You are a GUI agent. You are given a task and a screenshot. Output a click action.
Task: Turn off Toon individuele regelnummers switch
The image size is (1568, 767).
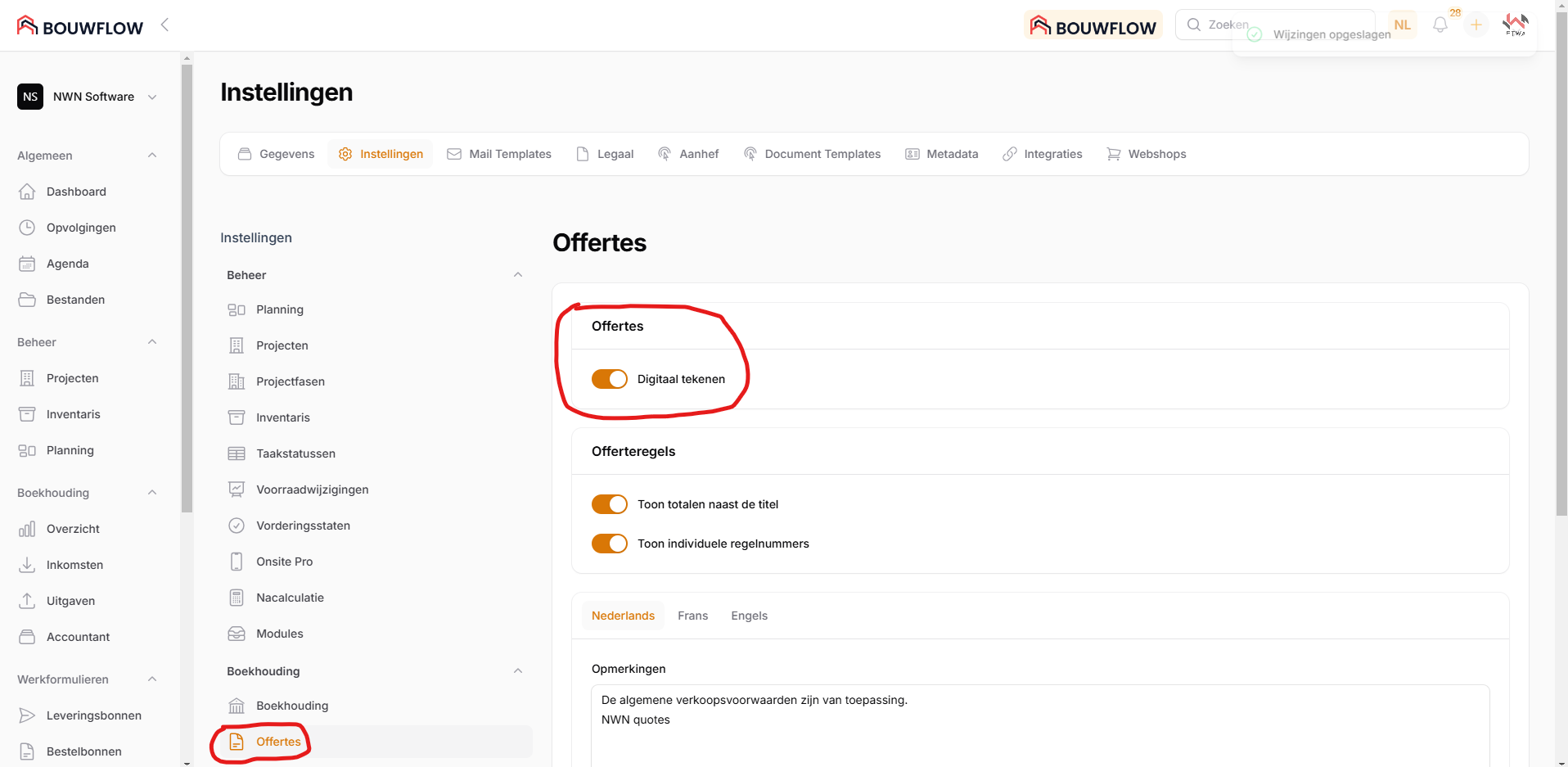pyautogui.click(x=609, y=544)
